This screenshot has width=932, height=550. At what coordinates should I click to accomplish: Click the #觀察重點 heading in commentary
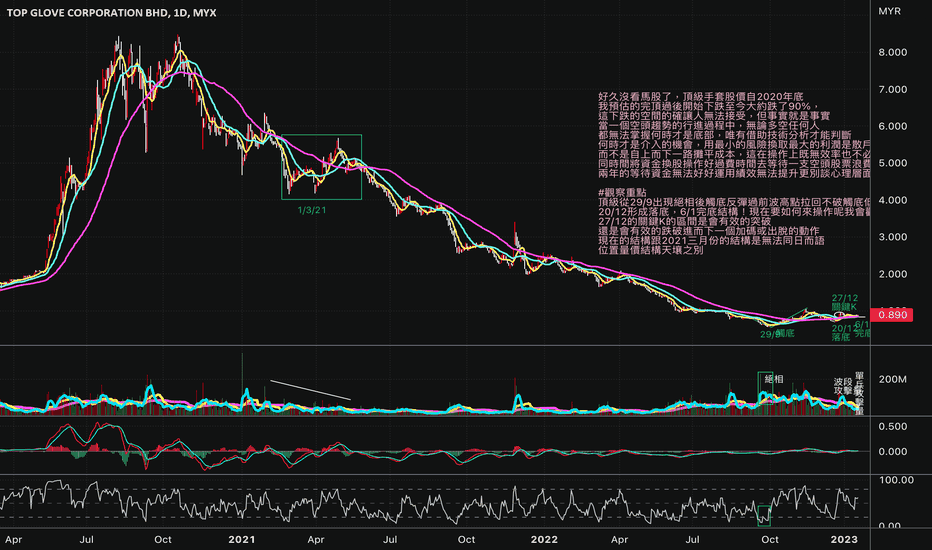point(622,192)
